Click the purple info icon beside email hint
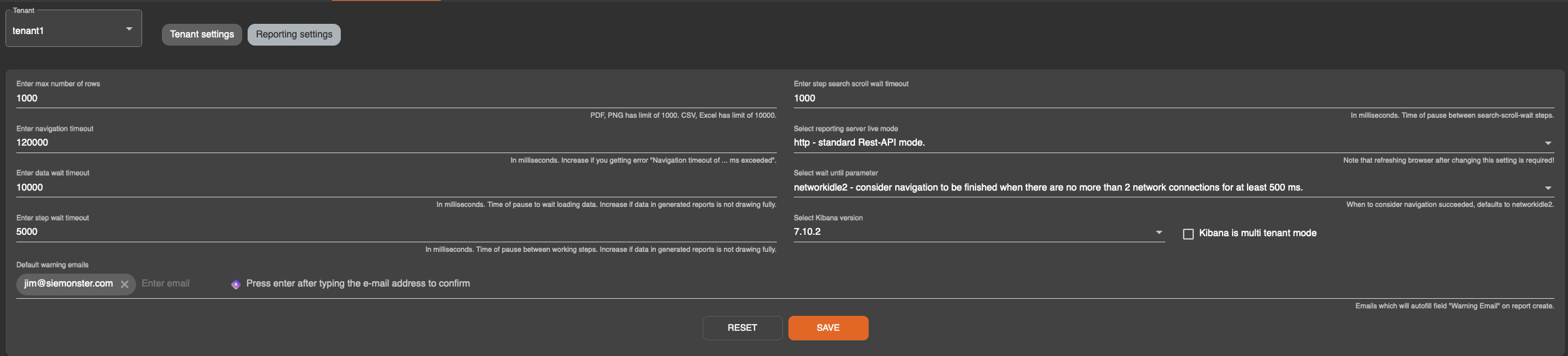This screenshot has height=356, width=1568. [x=235, y=285]
